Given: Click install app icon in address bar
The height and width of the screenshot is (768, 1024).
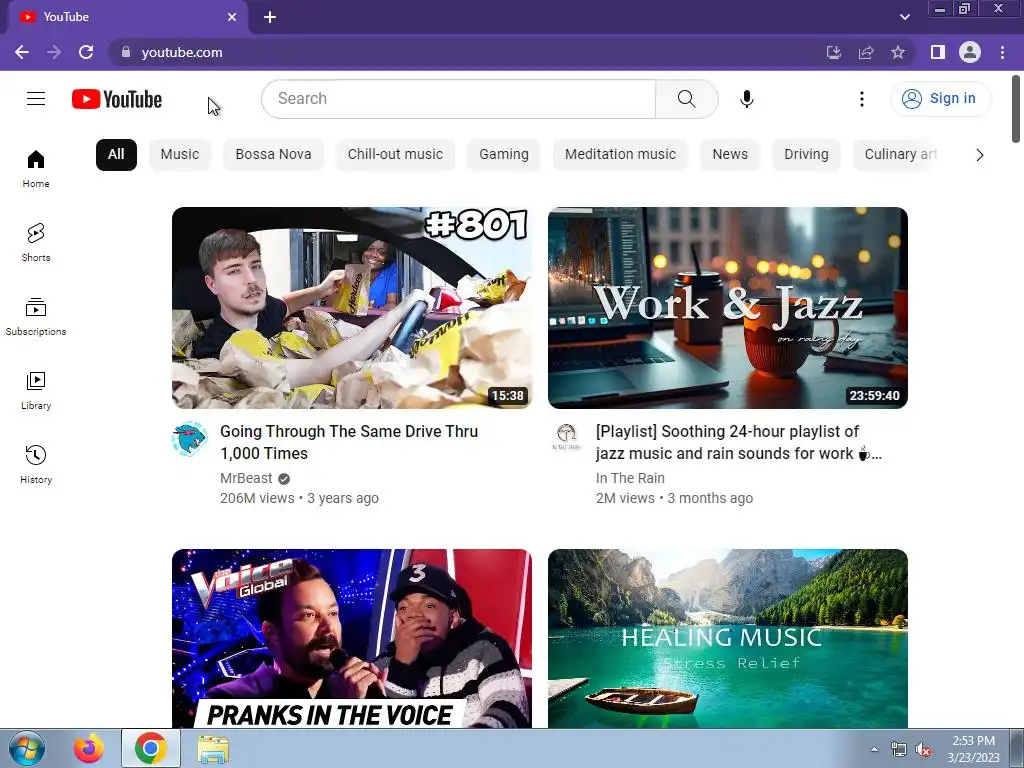Looking at the screenshot, I should tap(834, 52).
